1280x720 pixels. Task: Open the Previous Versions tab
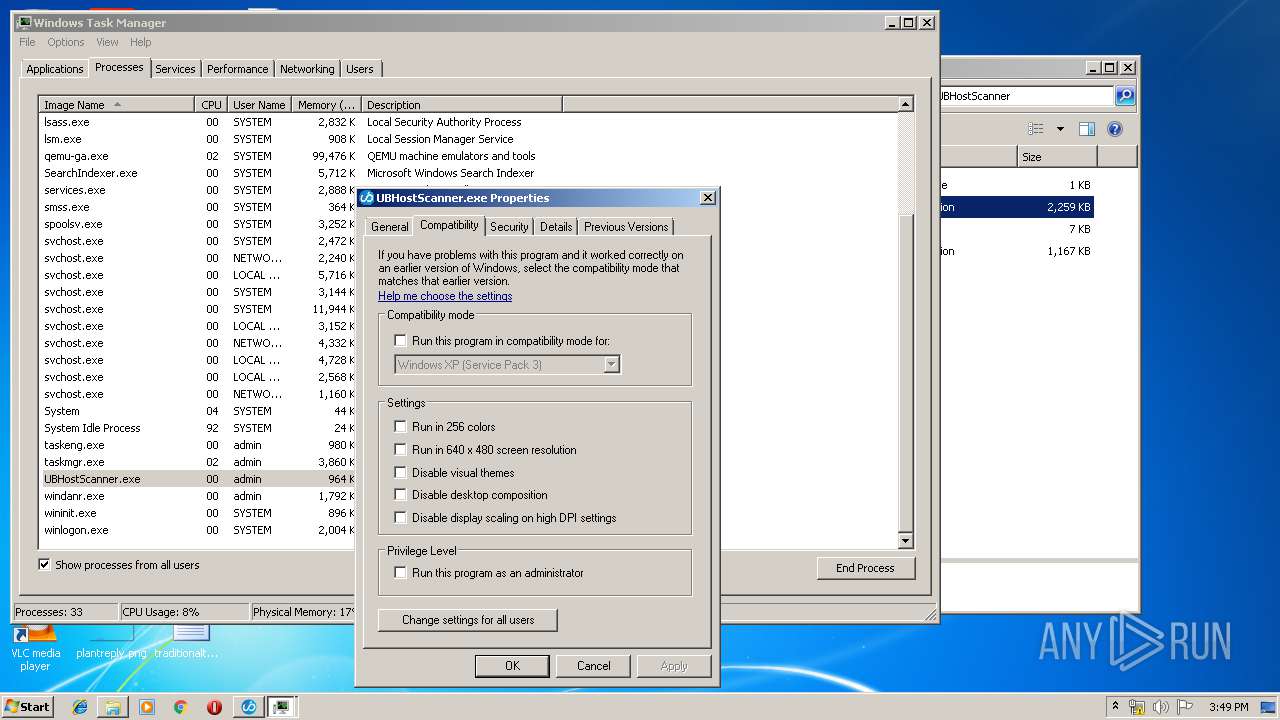(x=626, y=227)
